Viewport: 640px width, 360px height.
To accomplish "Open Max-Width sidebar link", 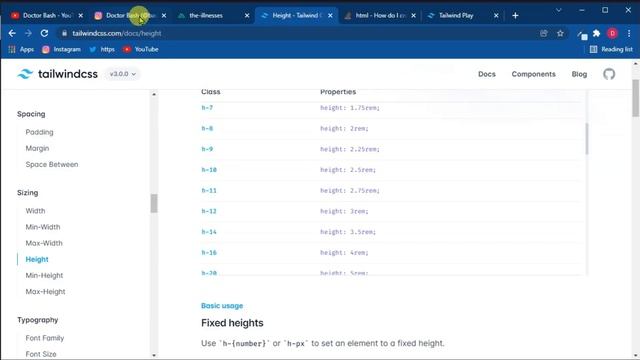I will point(44,243).
